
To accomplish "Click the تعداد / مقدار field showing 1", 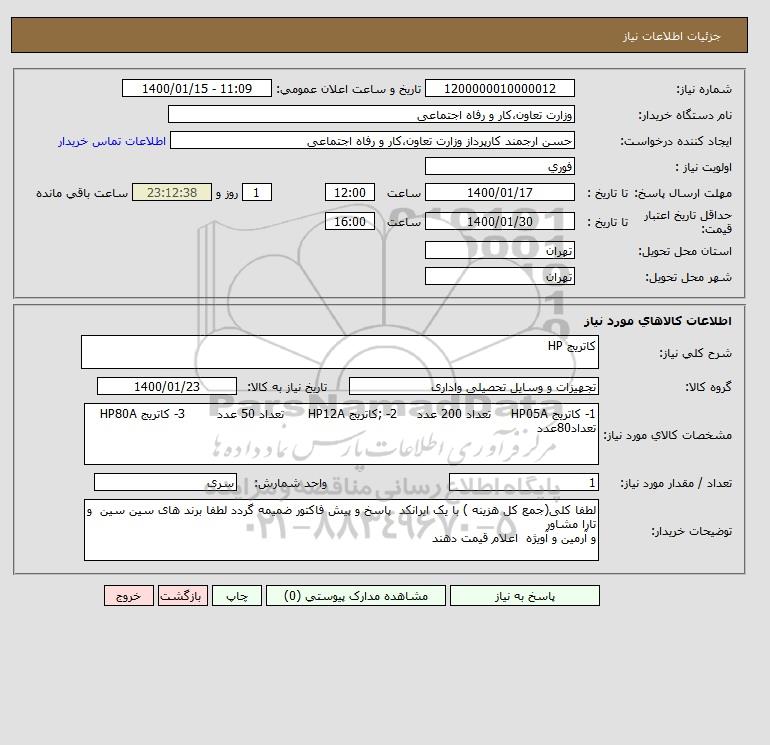I will click(524, 482).
